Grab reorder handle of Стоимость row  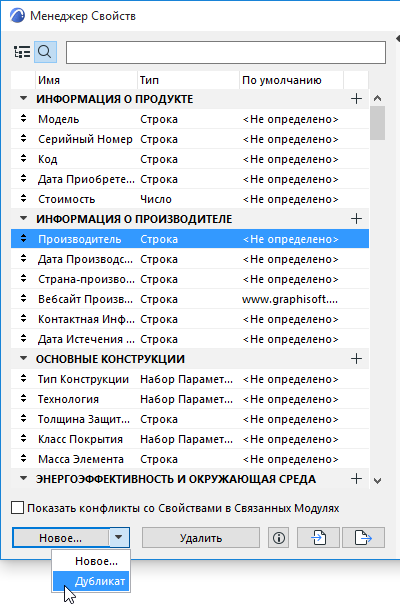[24, 199]
